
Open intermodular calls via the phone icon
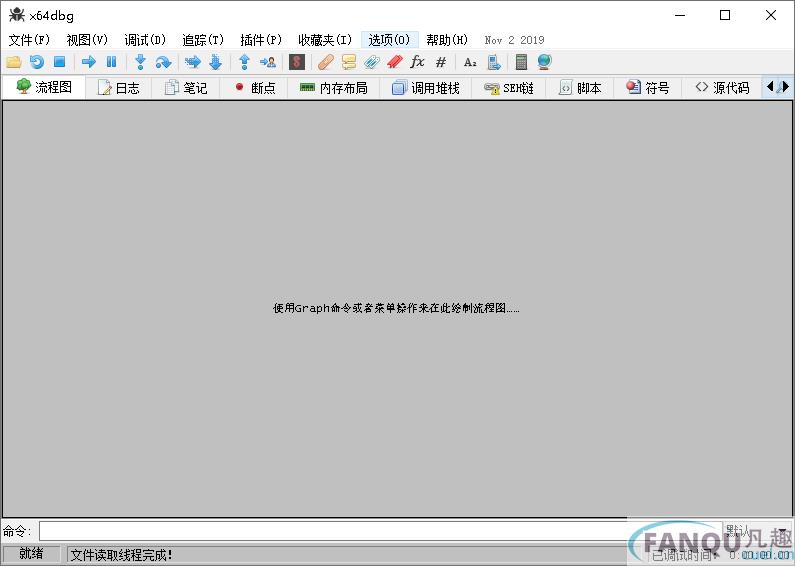[x=493, y=62]
